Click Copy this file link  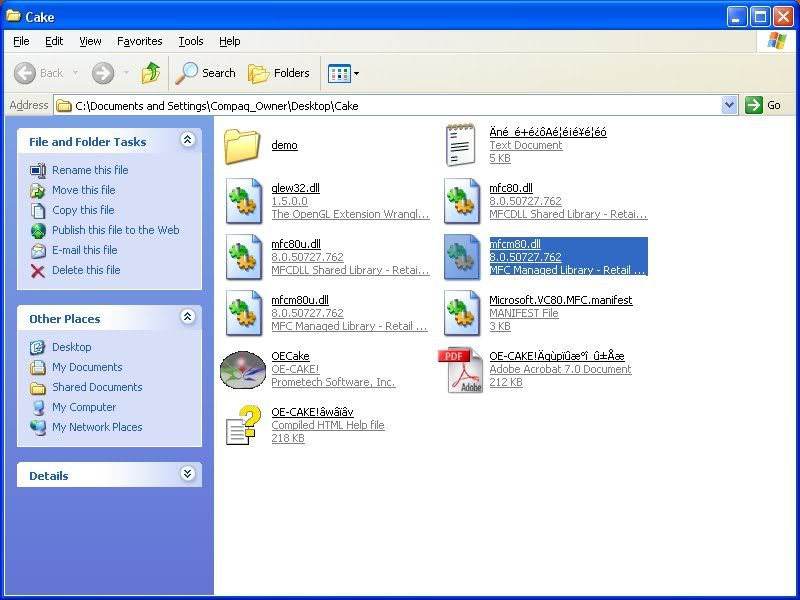click(83, 210)
